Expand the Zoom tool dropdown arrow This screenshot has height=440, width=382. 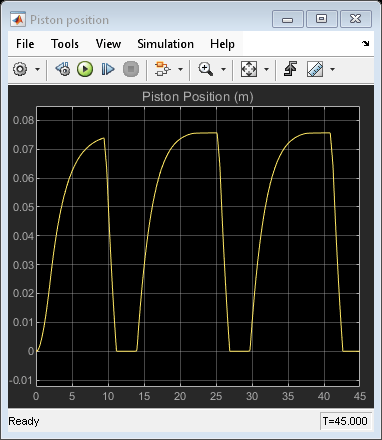(223, 70)
